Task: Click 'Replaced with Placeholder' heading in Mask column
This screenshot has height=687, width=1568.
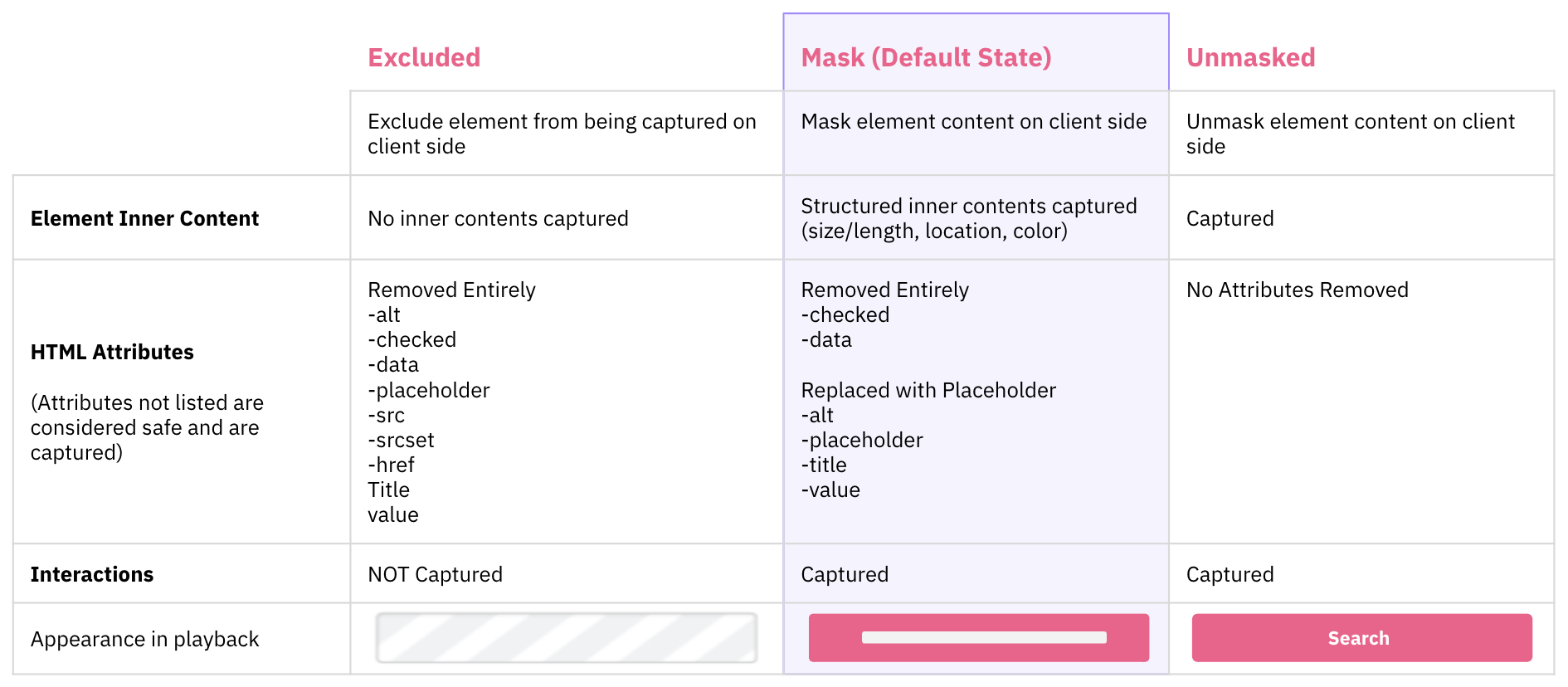Action: [x=928, y=390]
